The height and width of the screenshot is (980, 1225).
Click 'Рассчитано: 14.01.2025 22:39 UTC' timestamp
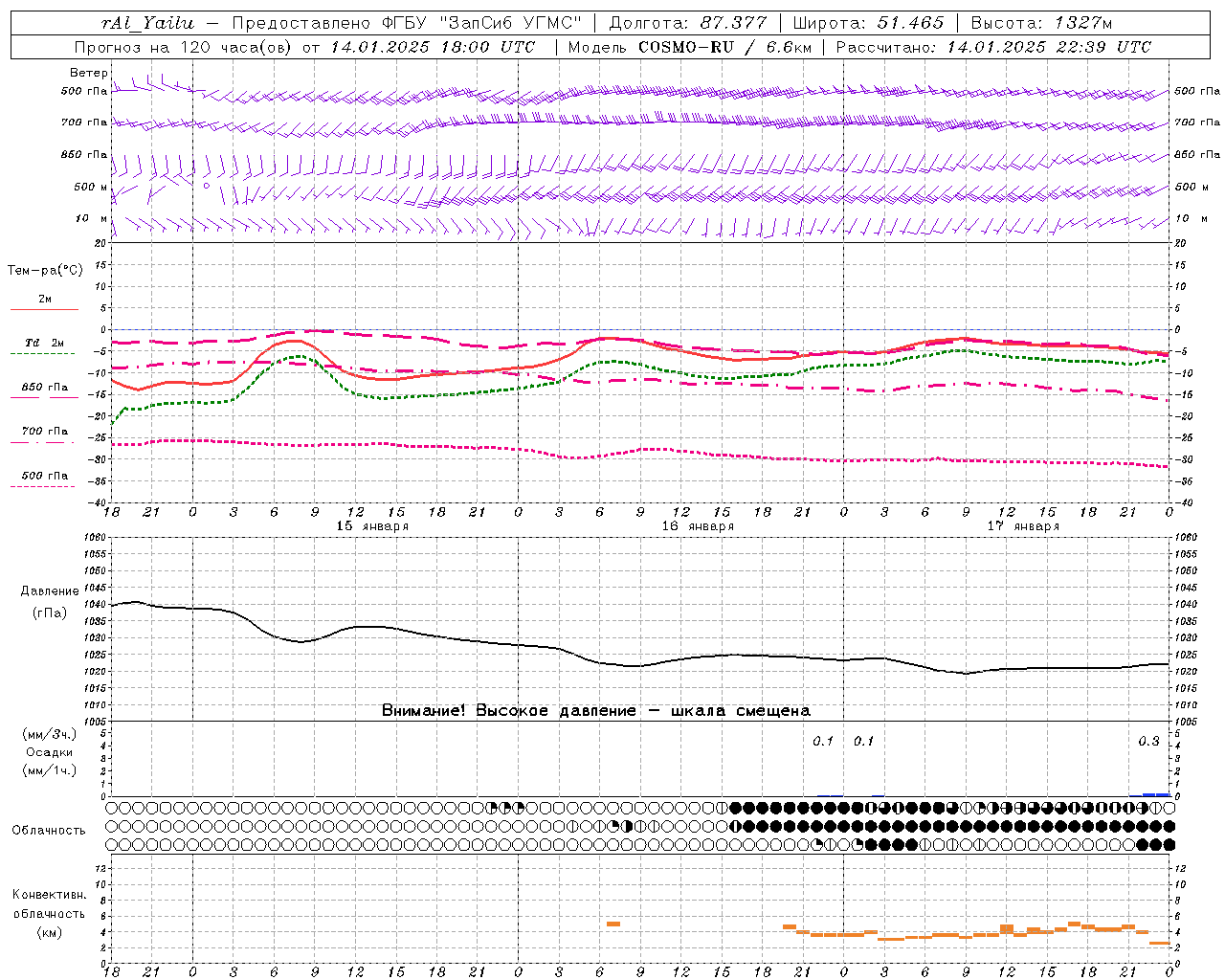tap(993, 47)
